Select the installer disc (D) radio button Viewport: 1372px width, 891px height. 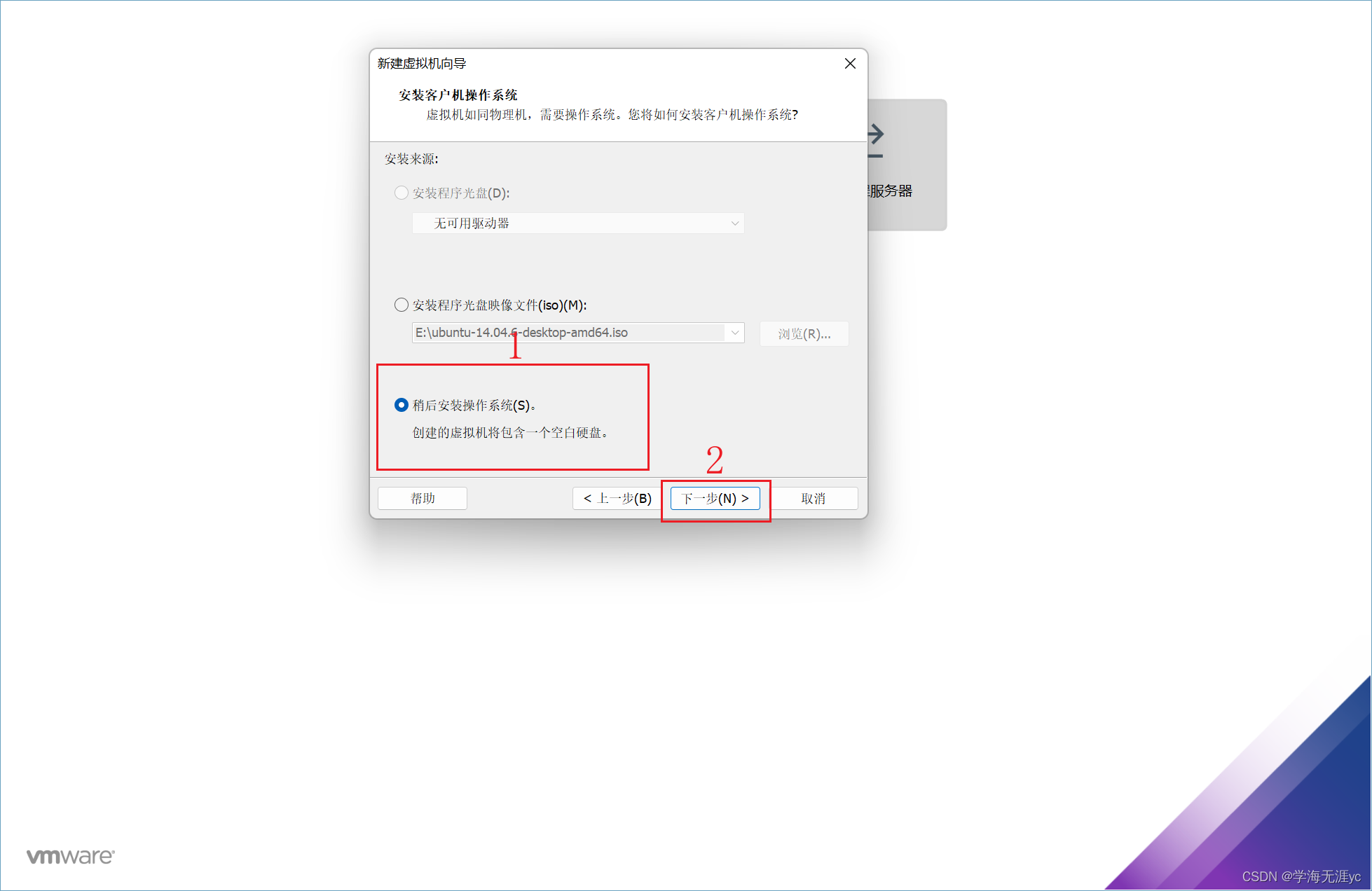coord(402,193)
